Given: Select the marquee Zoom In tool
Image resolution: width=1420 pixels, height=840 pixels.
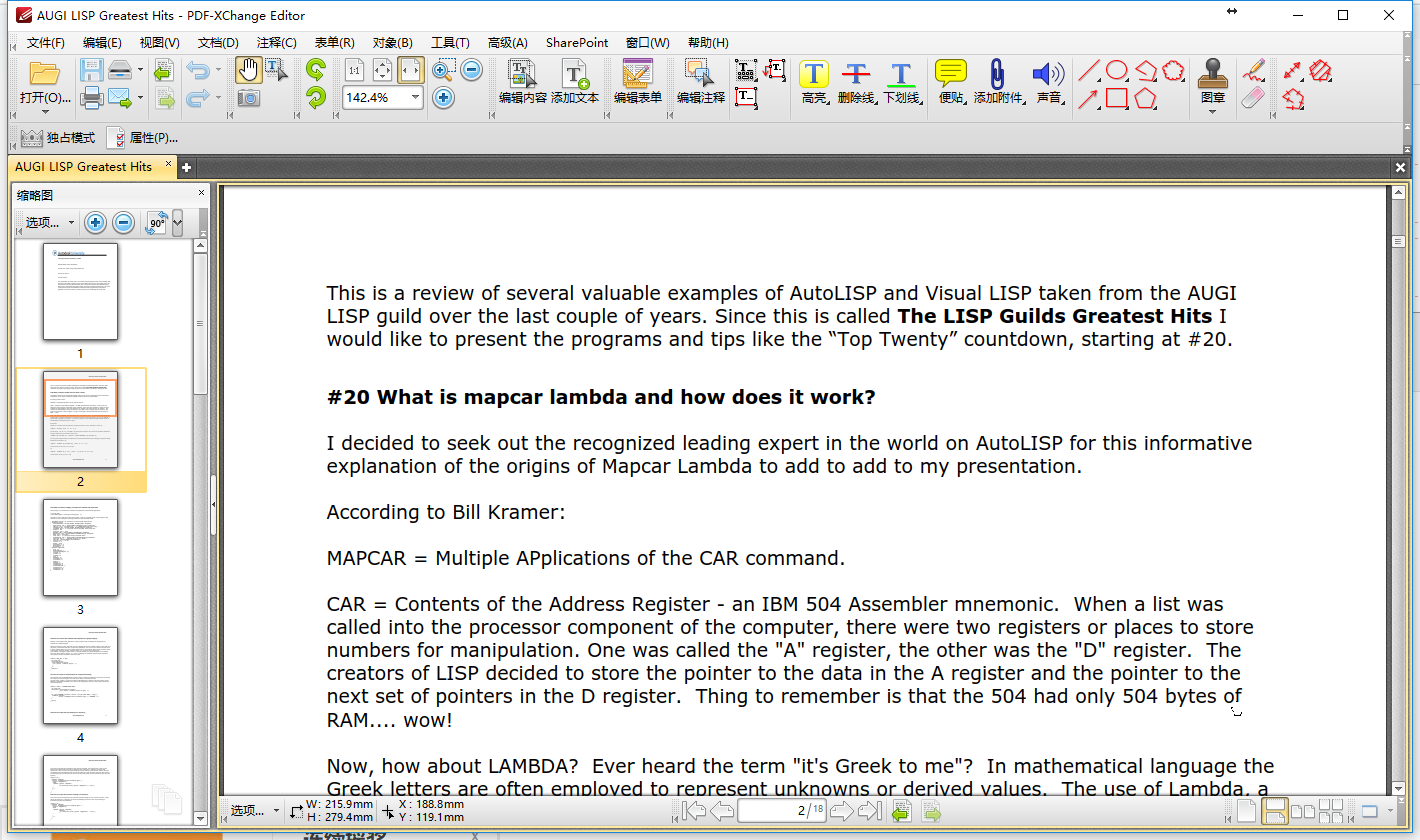Looking at the screenshot, I should [x=444, y=70].
